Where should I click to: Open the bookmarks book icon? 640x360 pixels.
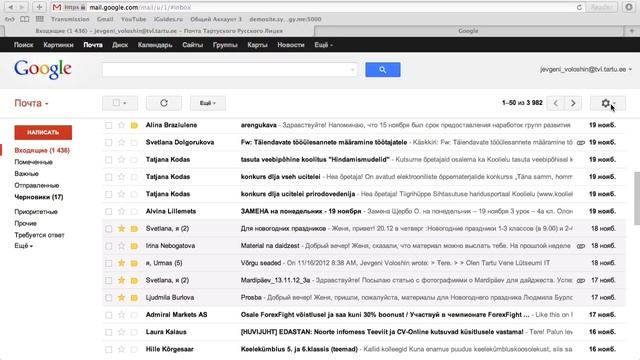click(24, 19)
